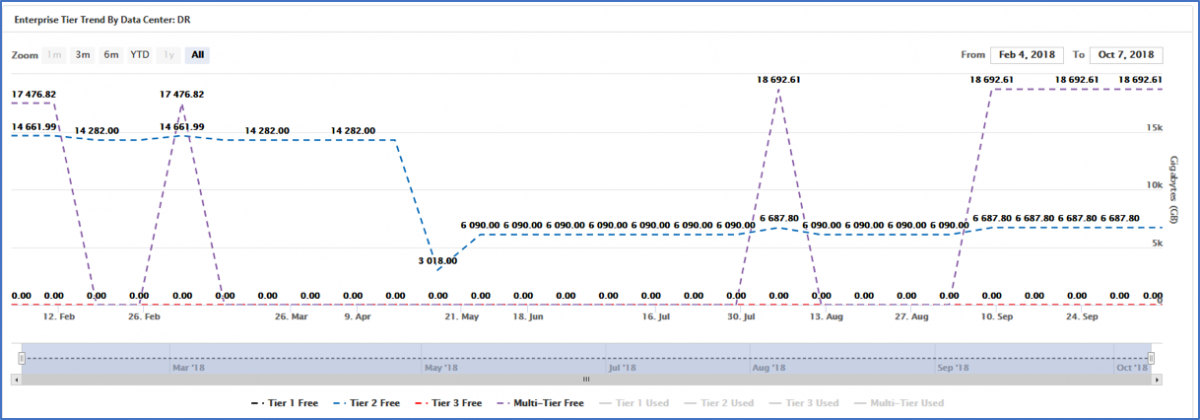Click the scrollbar center grip handle
Image resolution: width=1200 pixels, height=420 pixels.
point(587,379)
